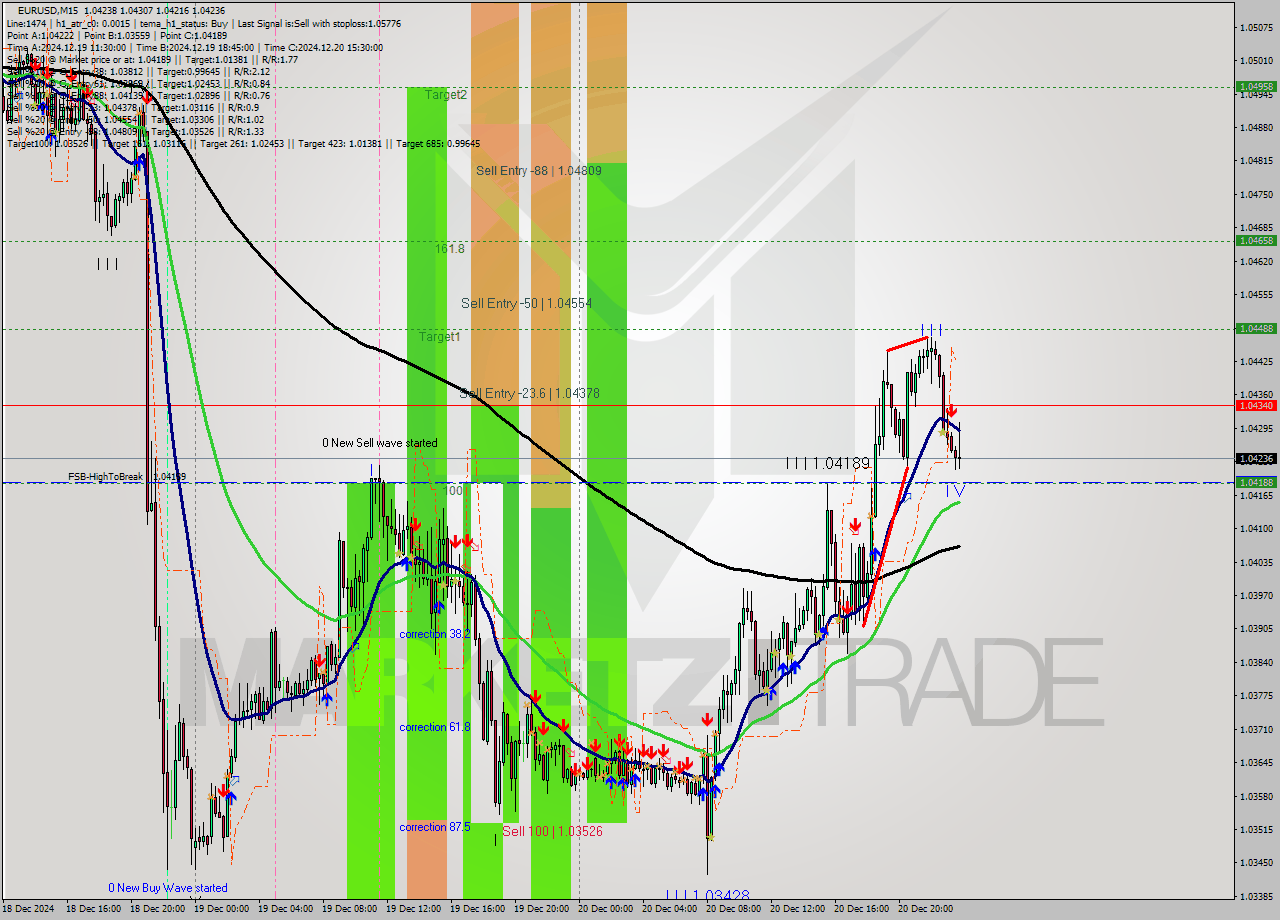Select the Target1 label
Viewport: 1280px width, 920px height.
pos(440,337)
